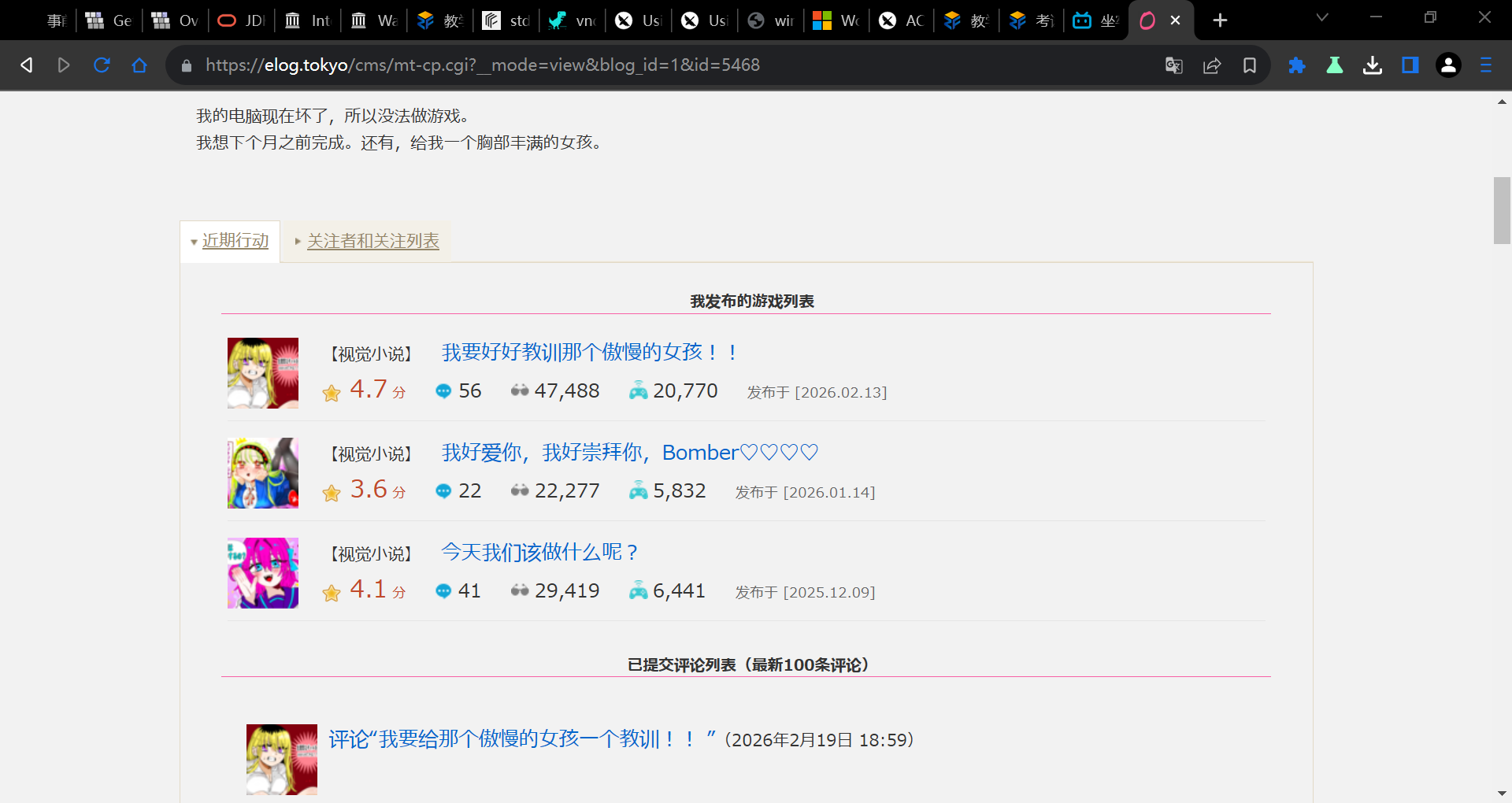Click the star icon next to 4.1 rating
This screenshot has width=1512, height=803.
[x=332, y=592]
